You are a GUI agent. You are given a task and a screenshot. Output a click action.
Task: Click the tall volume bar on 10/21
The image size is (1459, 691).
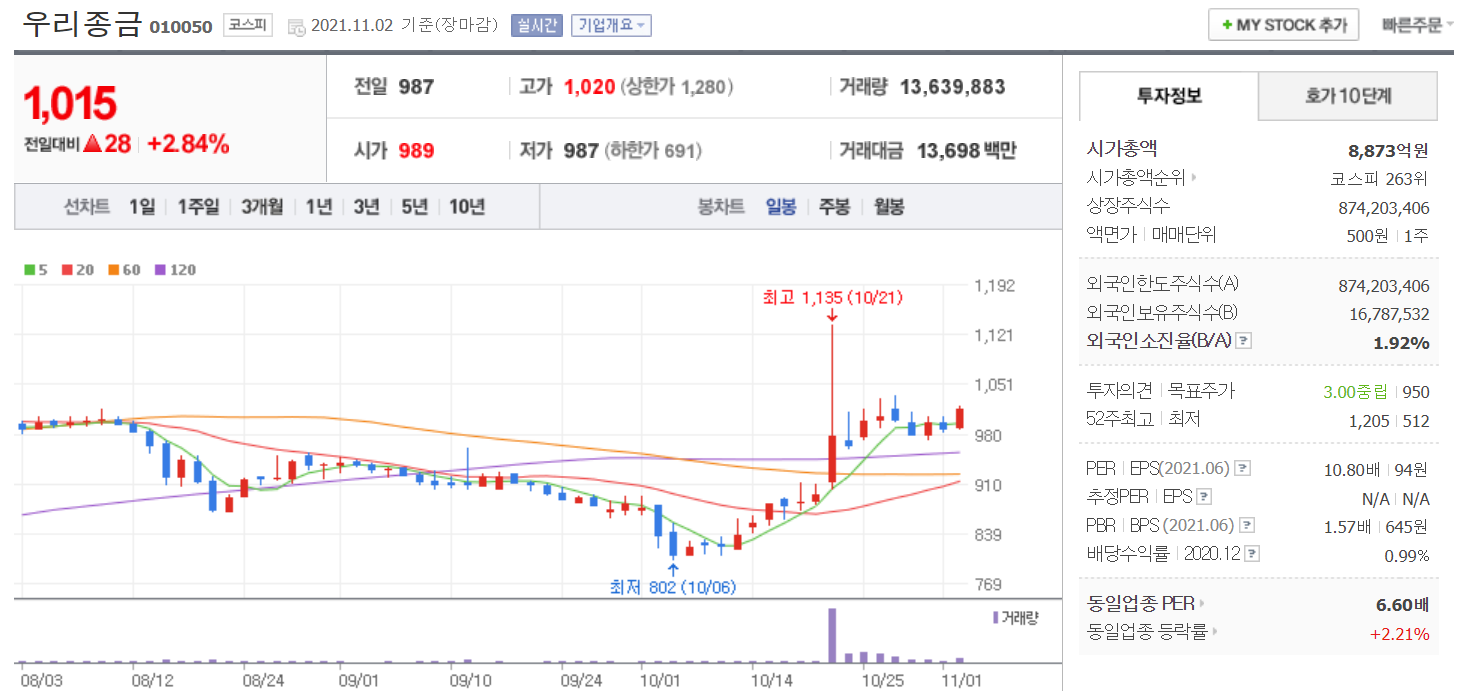point(832,634)
